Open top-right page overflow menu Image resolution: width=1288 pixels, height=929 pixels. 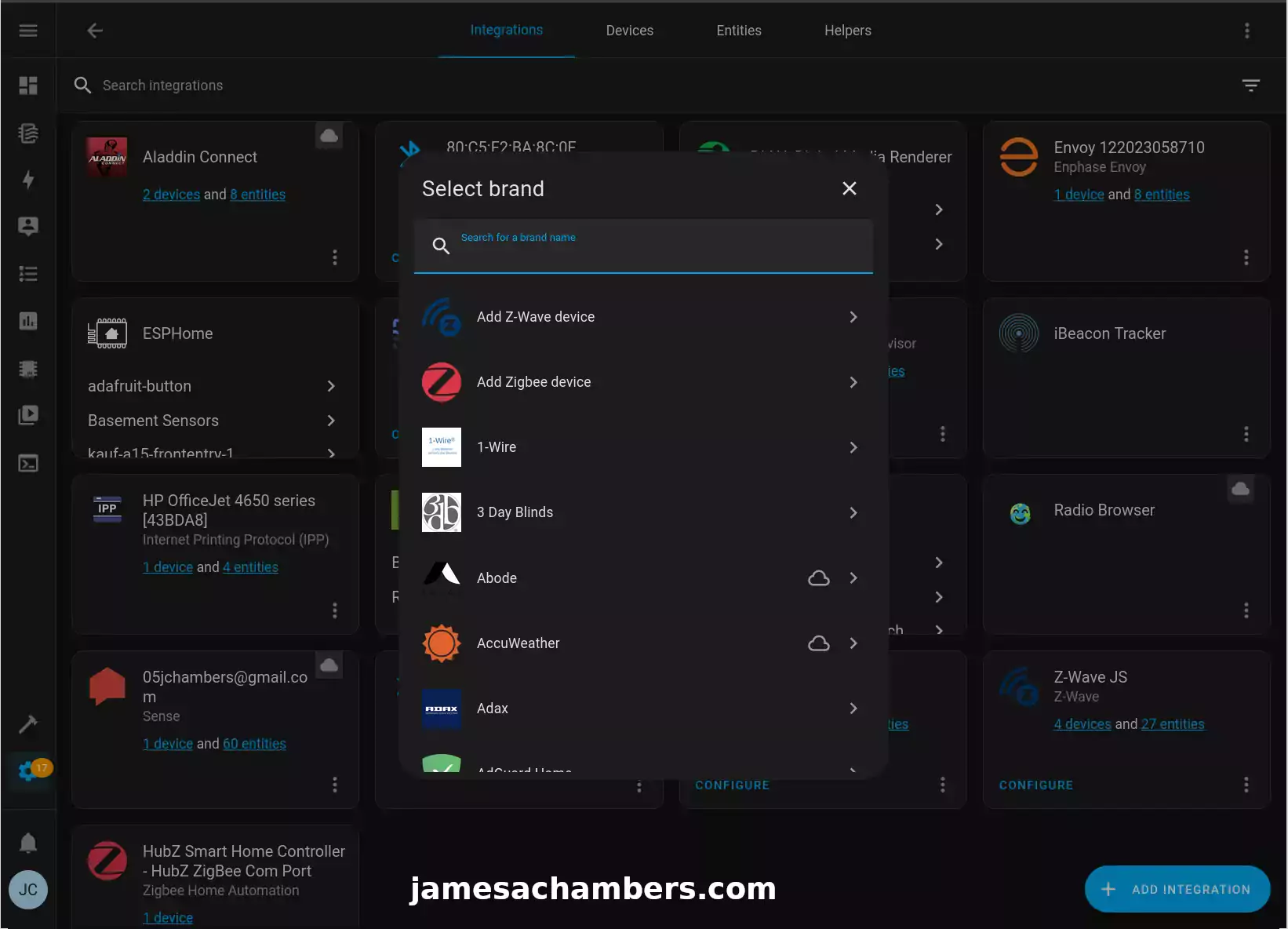coord(1247,31)
